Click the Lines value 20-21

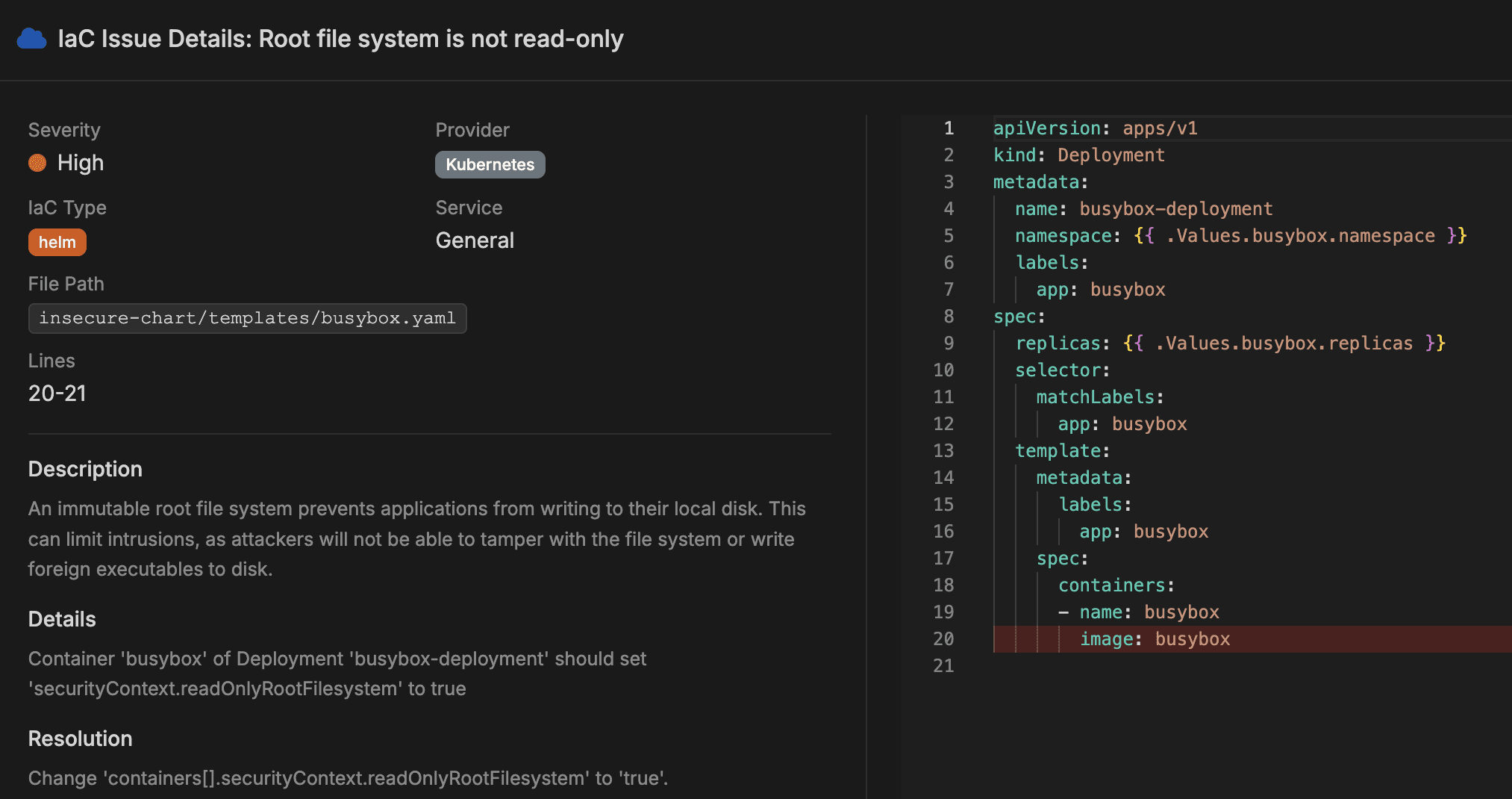coord(57,394)
